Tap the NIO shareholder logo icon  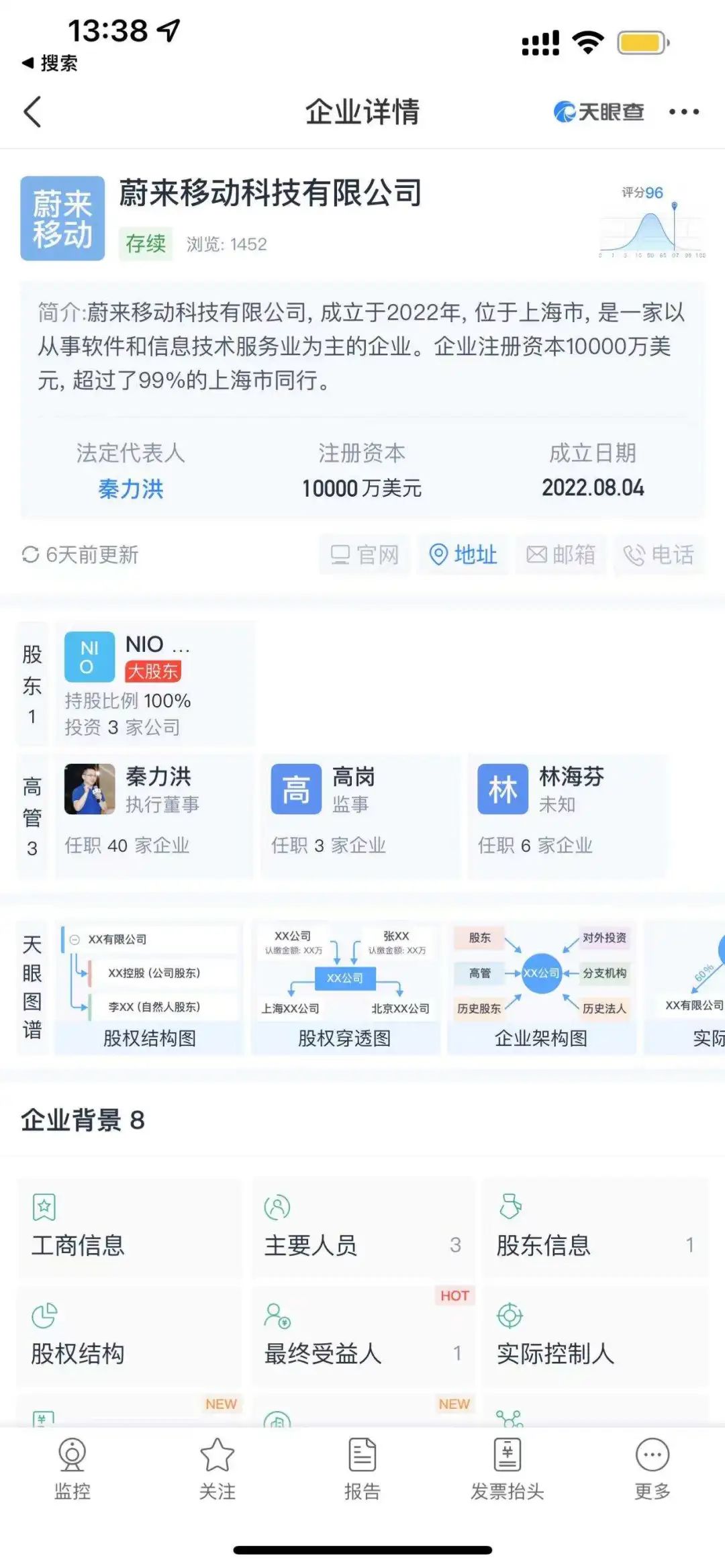pos(89,656)
